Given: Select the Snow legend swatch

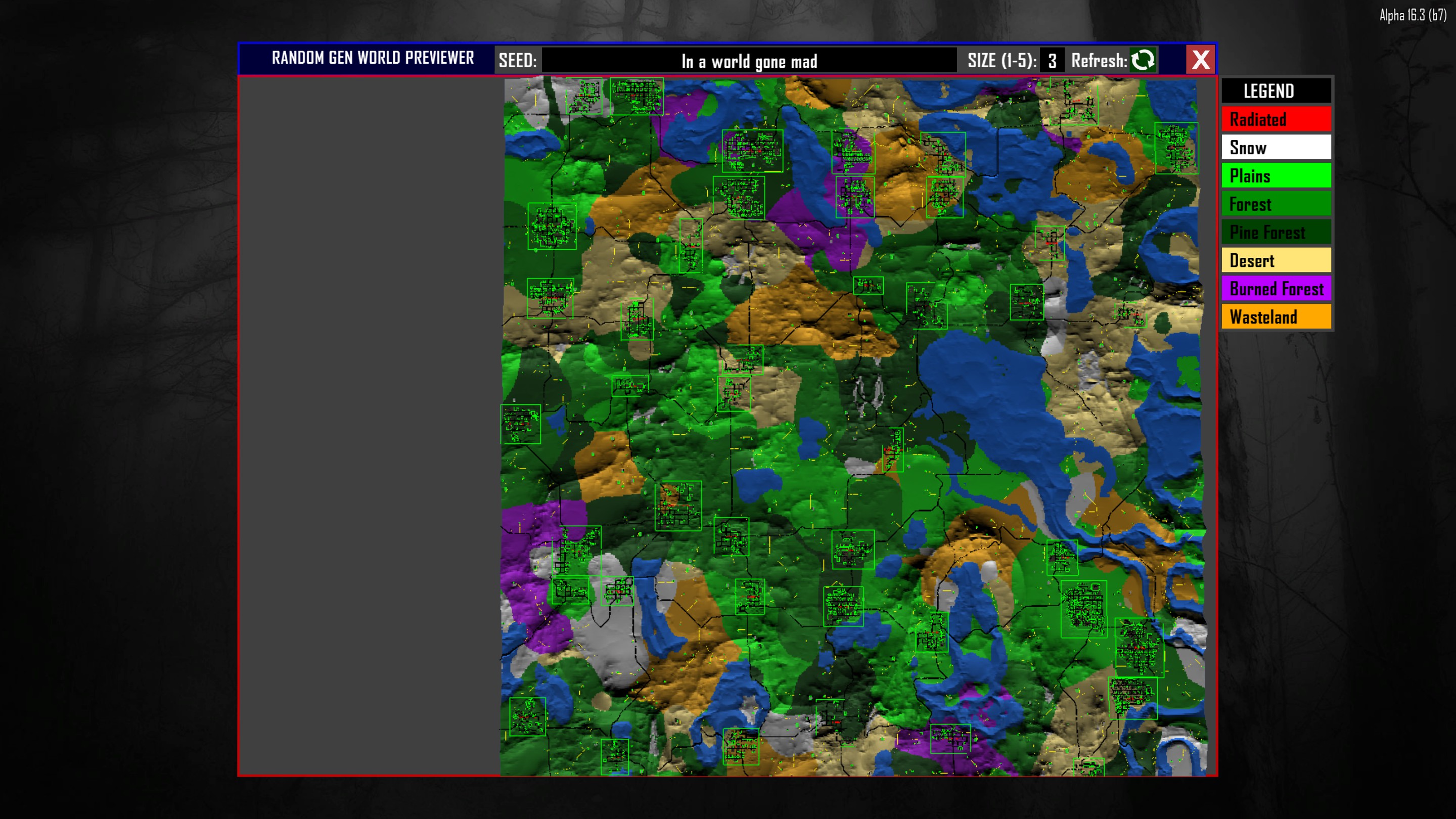Looking at the screenshot, I should 1276,148.
